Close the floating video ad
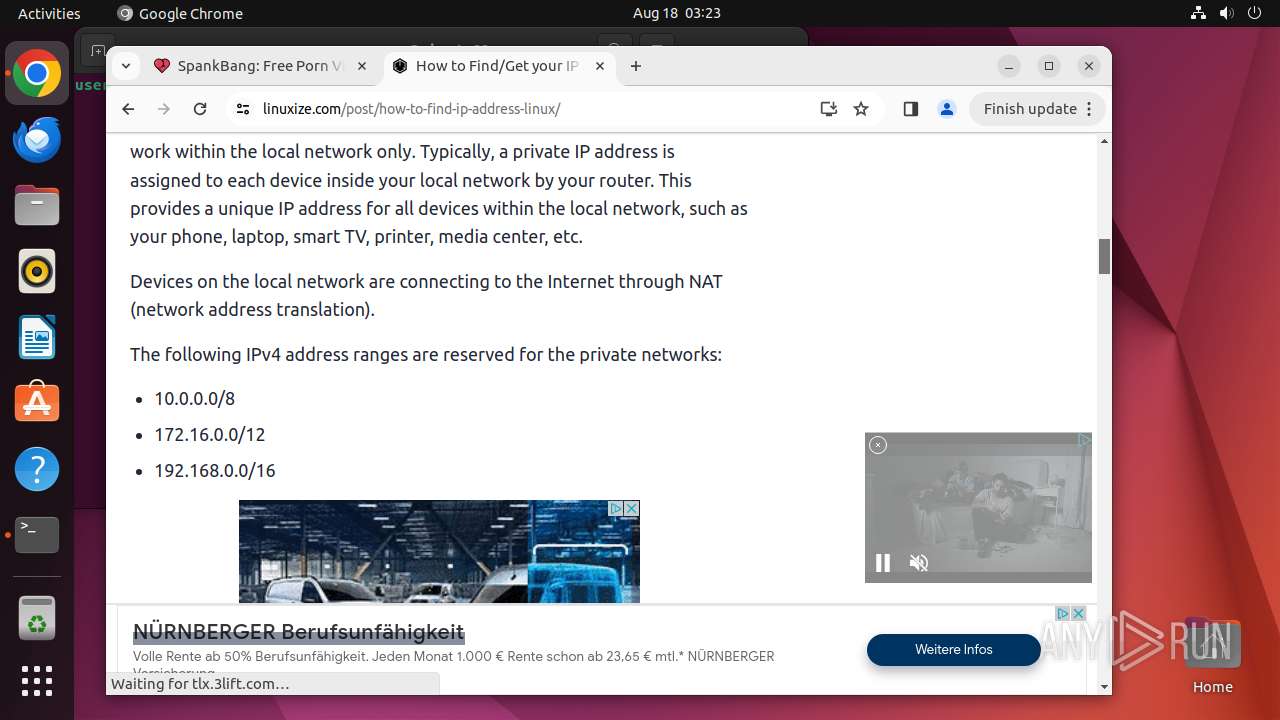Viewport: 1280px width, 720px height. tap(878, 445)
